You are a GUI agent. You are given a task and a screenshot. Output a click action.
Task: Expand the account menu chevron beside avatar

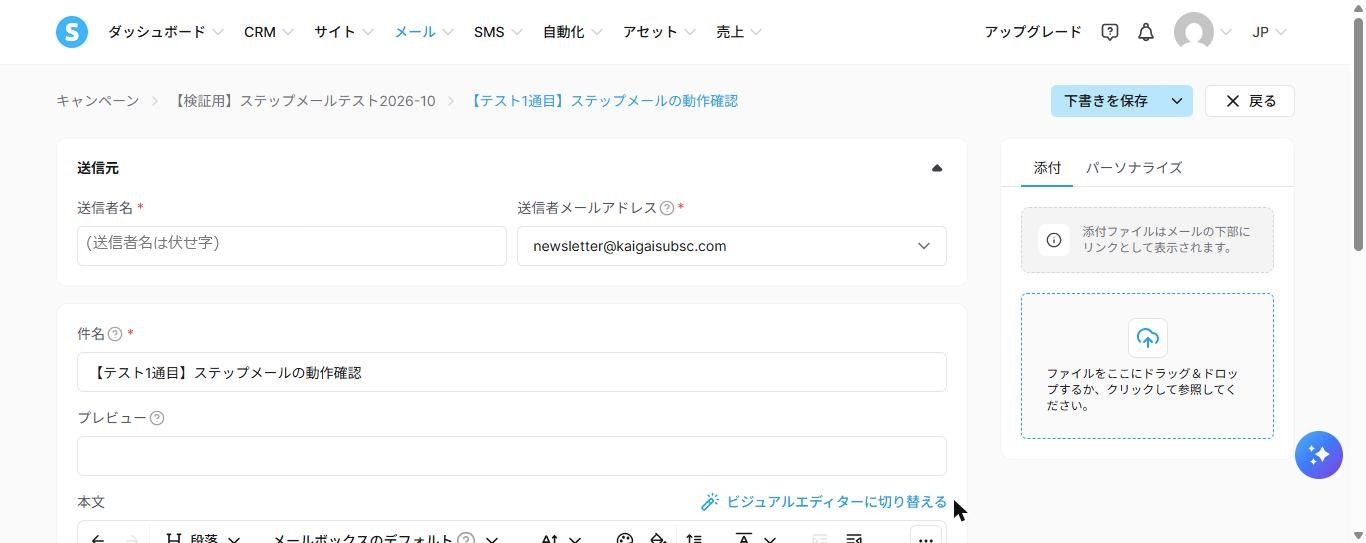pyautogui.click(x=1226, y=32)
